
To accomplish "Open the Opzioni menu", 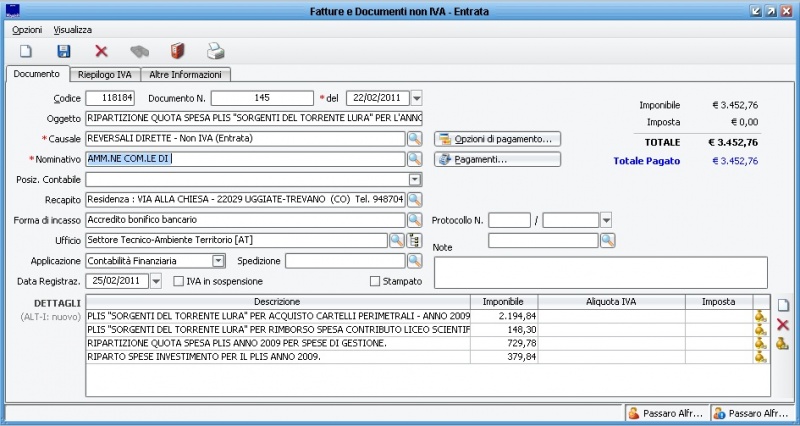I will tap(27, 30).
